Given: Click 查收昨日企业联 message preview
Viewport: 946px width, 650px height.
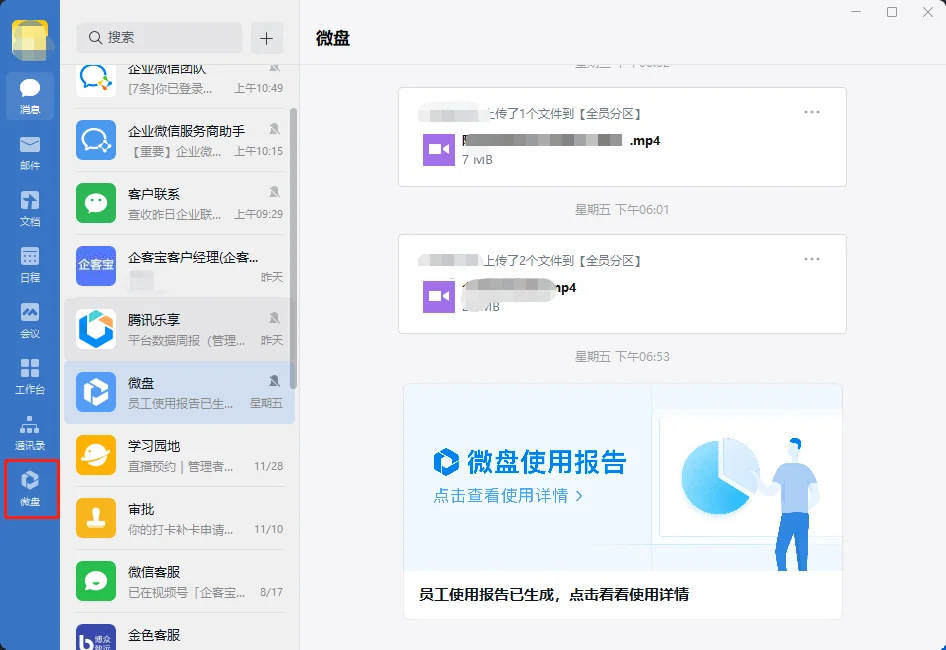Looking at the screenshot, I should (x=174, y=214).
